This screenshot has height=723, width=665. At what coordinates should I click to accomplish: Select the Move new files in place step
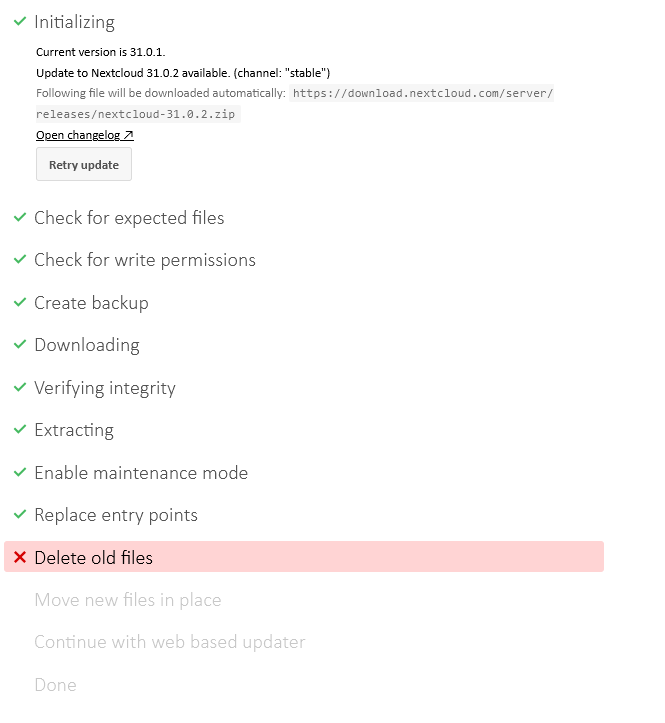coord(128,600)
